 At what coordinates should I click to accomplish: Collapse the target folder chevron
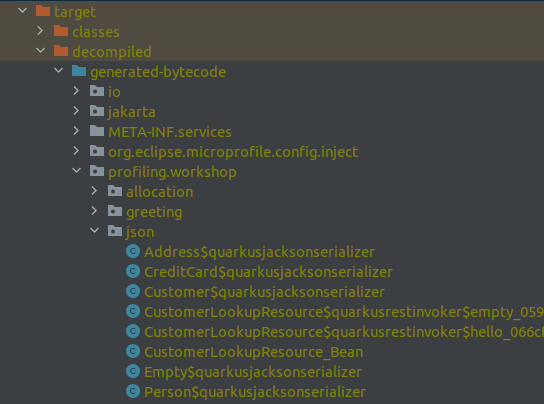23,10
